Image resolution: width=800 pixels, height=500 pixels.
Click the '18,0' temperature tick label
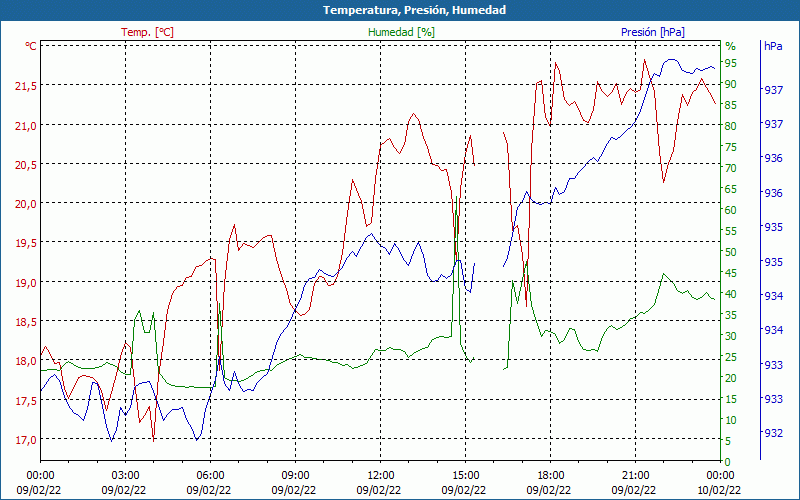[26, 361]
